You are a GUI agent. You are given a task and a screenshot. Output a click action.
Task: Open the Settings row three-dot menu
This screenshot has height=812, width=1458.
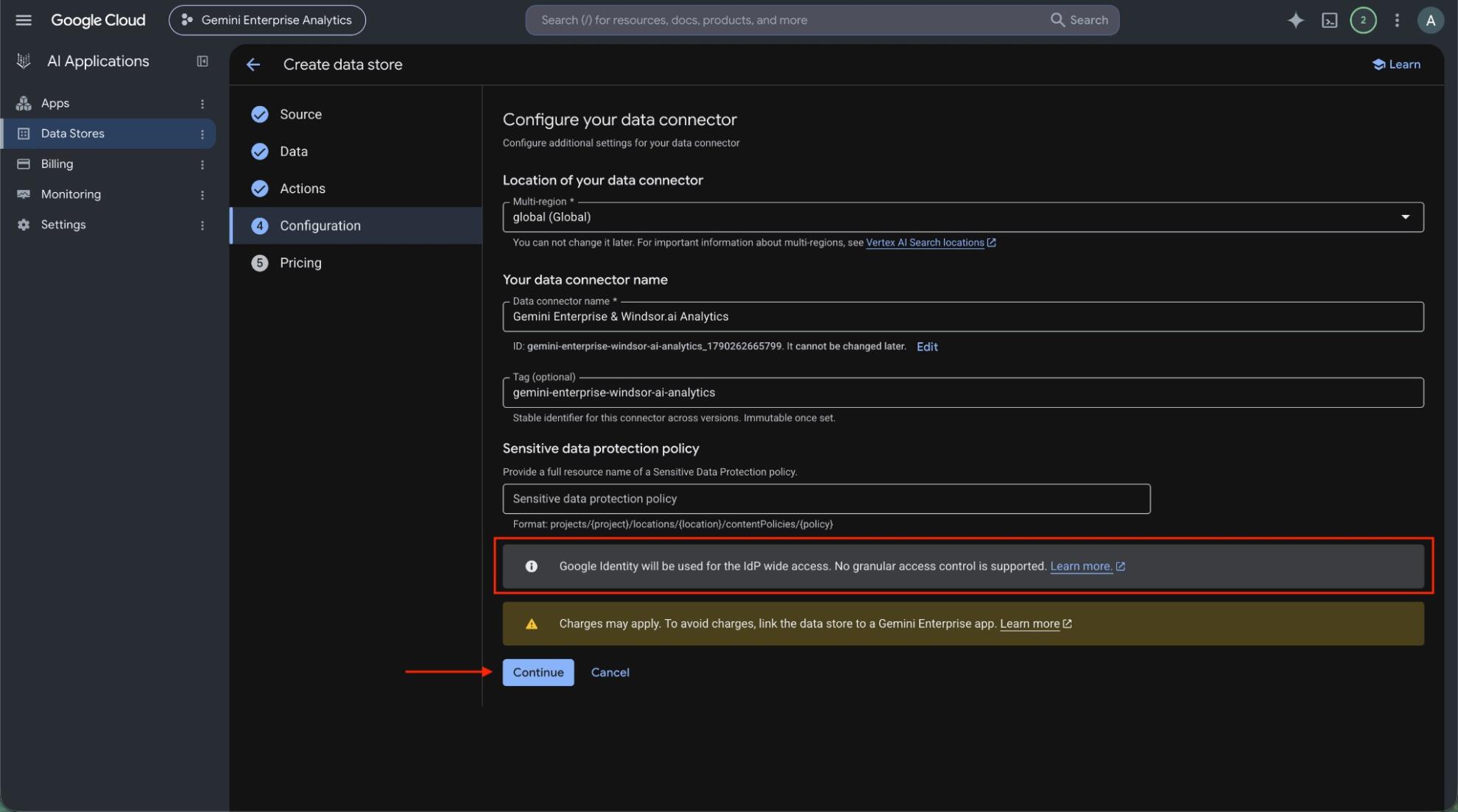[x=202, y=225]
